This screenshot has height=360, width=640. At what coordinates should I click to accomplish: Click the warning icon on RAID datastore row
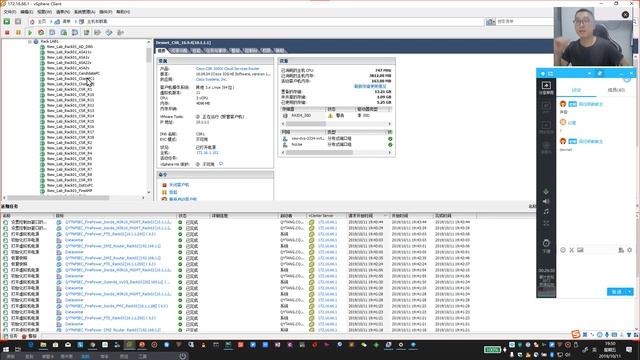[331, 116]
